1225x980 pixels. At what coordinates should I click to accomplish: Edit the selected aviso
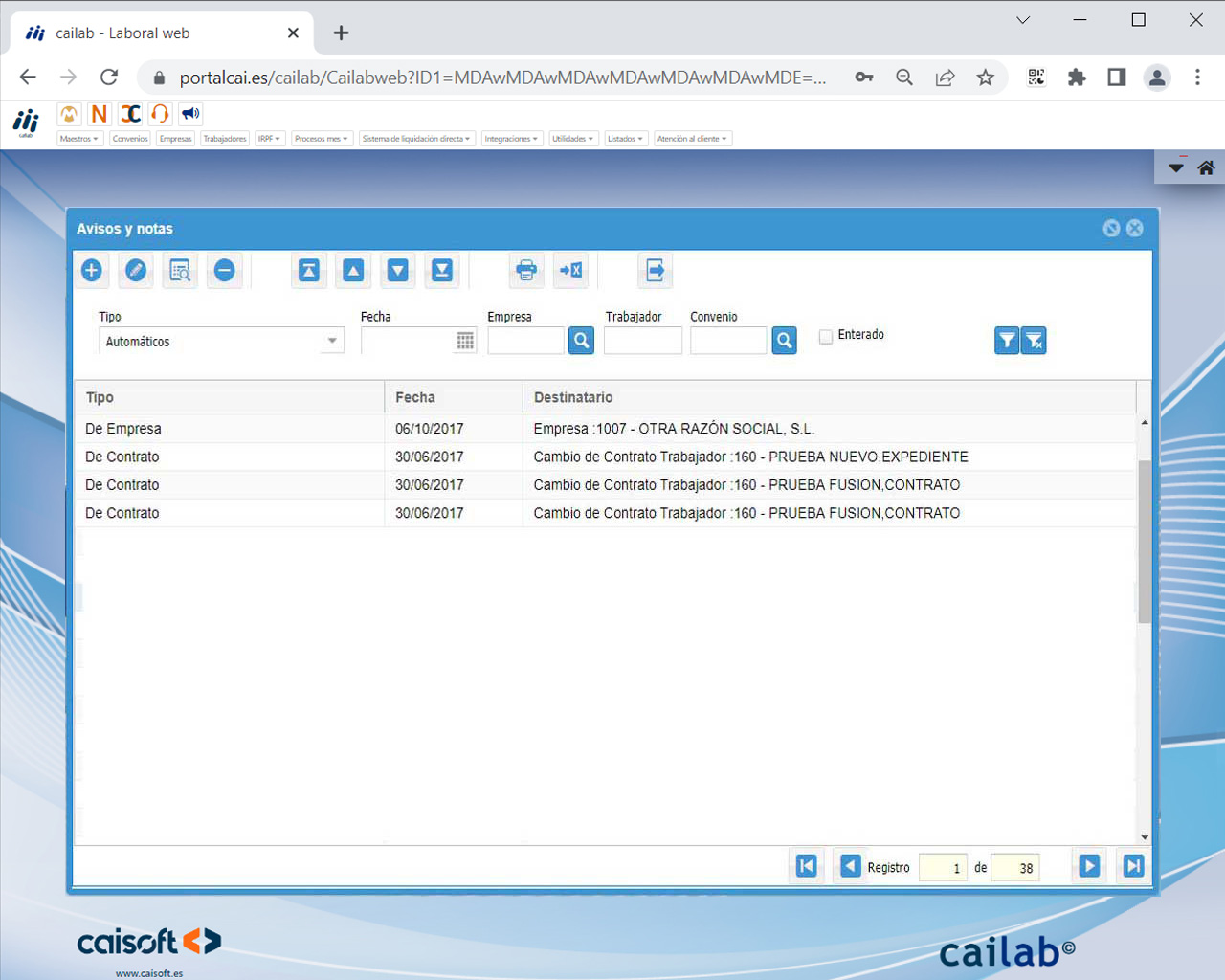[135, 270]
